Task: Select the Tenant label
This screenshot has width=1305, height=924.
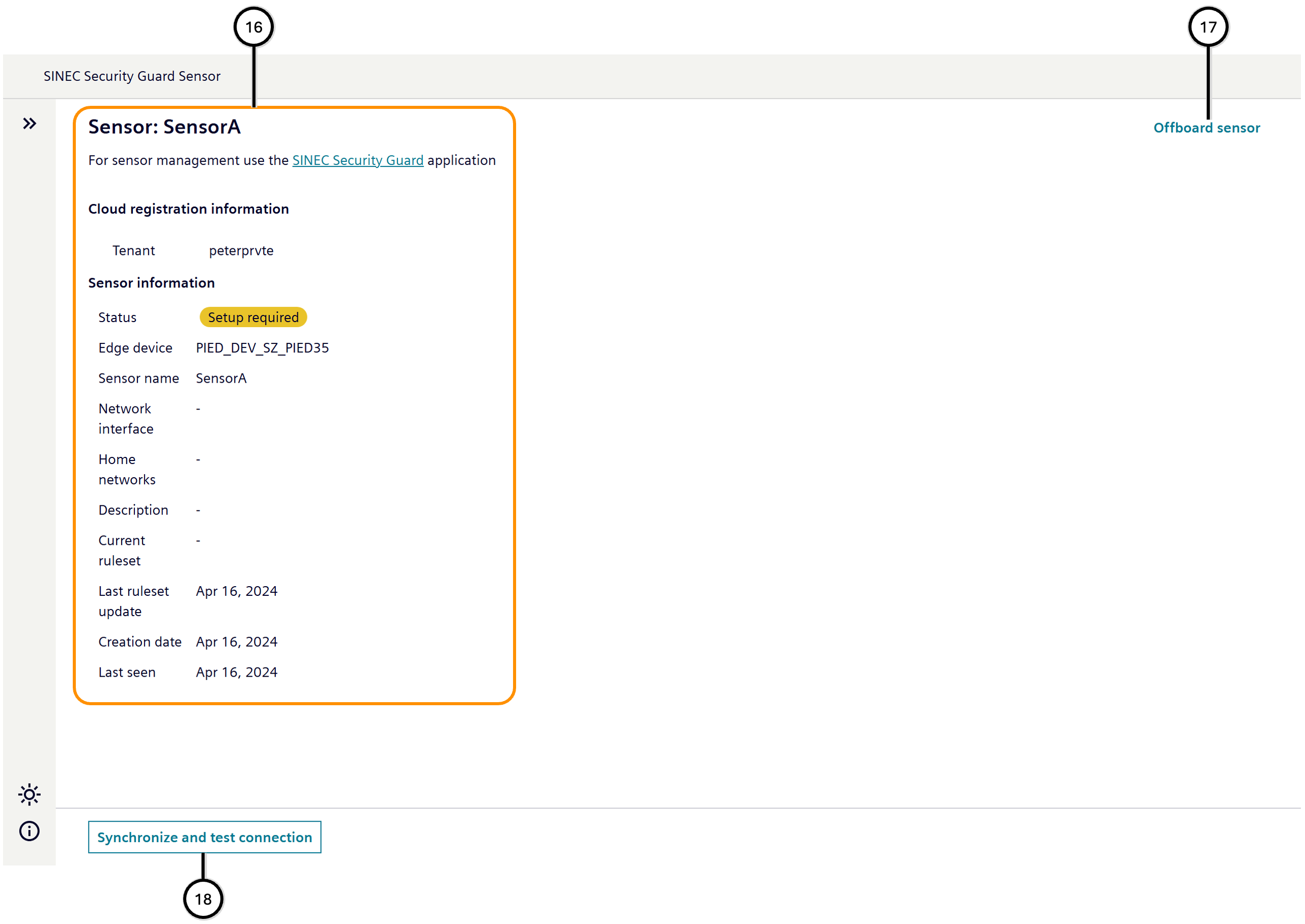Action: (133, 250)
